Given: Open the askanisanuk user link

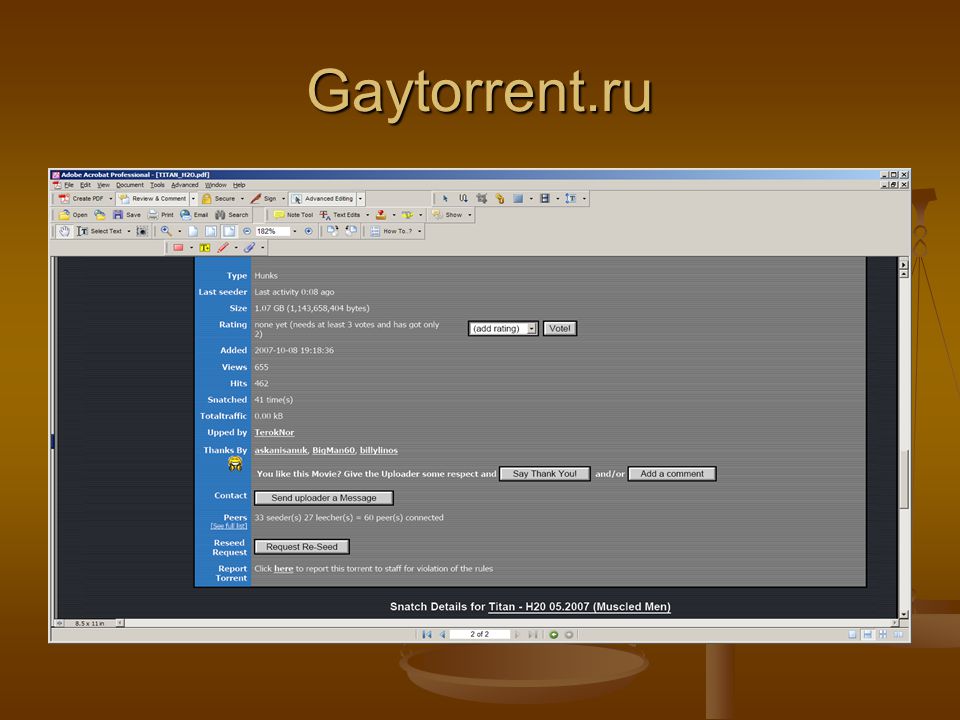Looking at the screenshot, I should point(280,450).
